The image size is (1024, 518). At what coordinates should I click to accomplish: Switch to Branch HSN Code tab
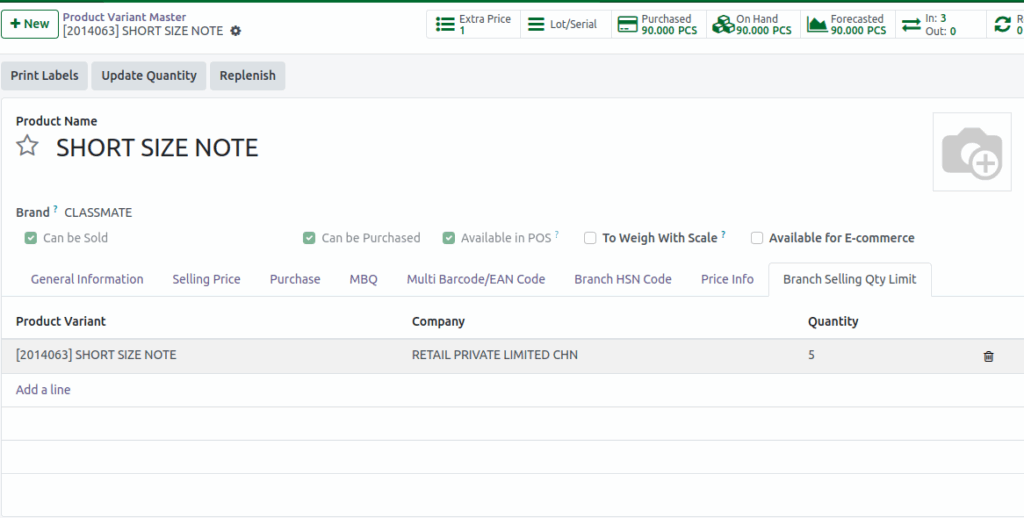(x=623, y=279)
